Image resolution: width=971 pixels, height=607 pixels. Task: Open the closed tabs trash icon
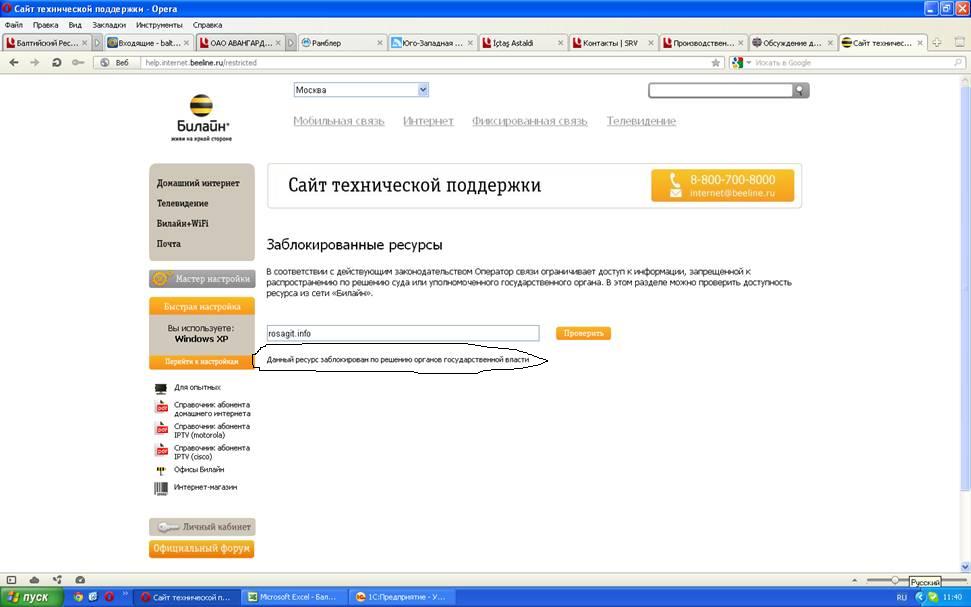960,43
